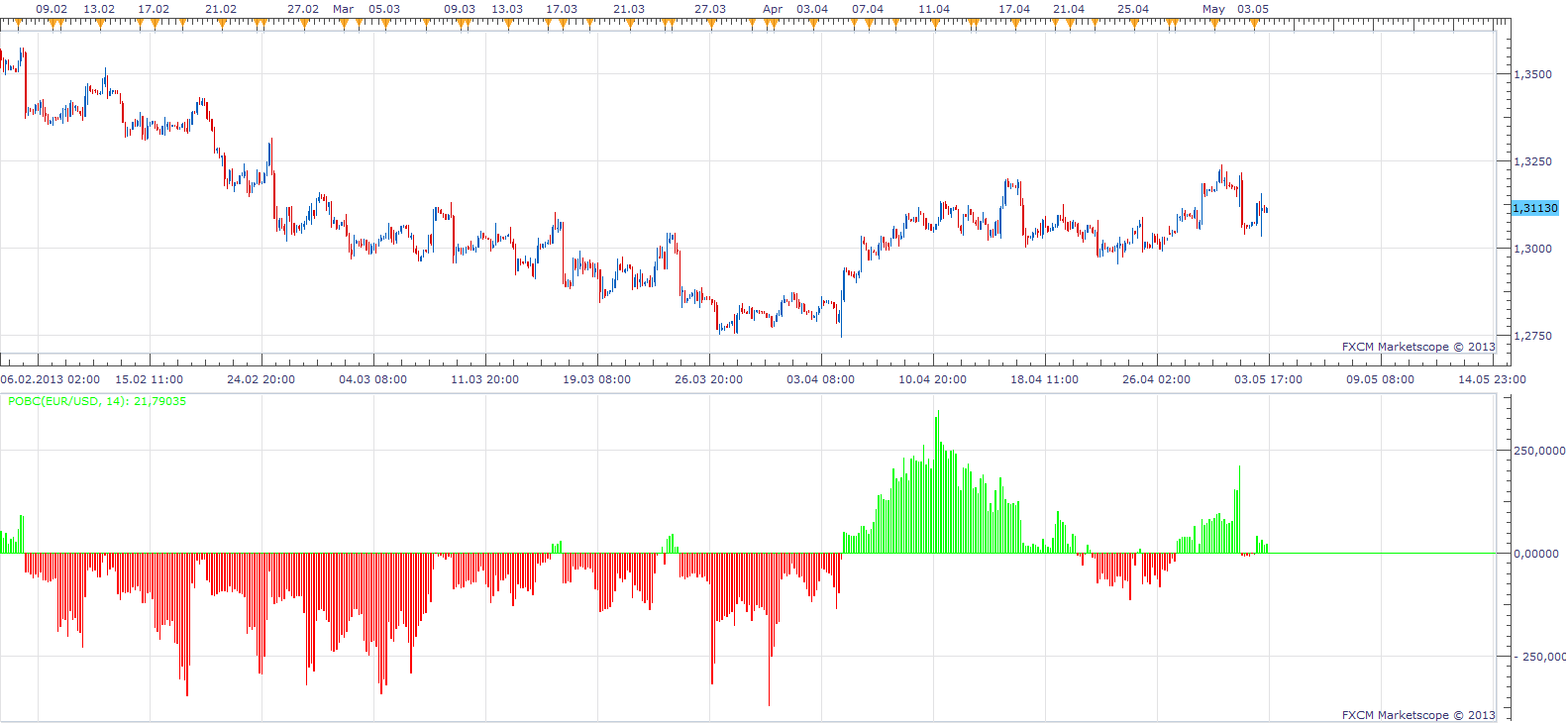
Task: Click the 1,3250 price axis label
Action: [x=1533, y=161]
